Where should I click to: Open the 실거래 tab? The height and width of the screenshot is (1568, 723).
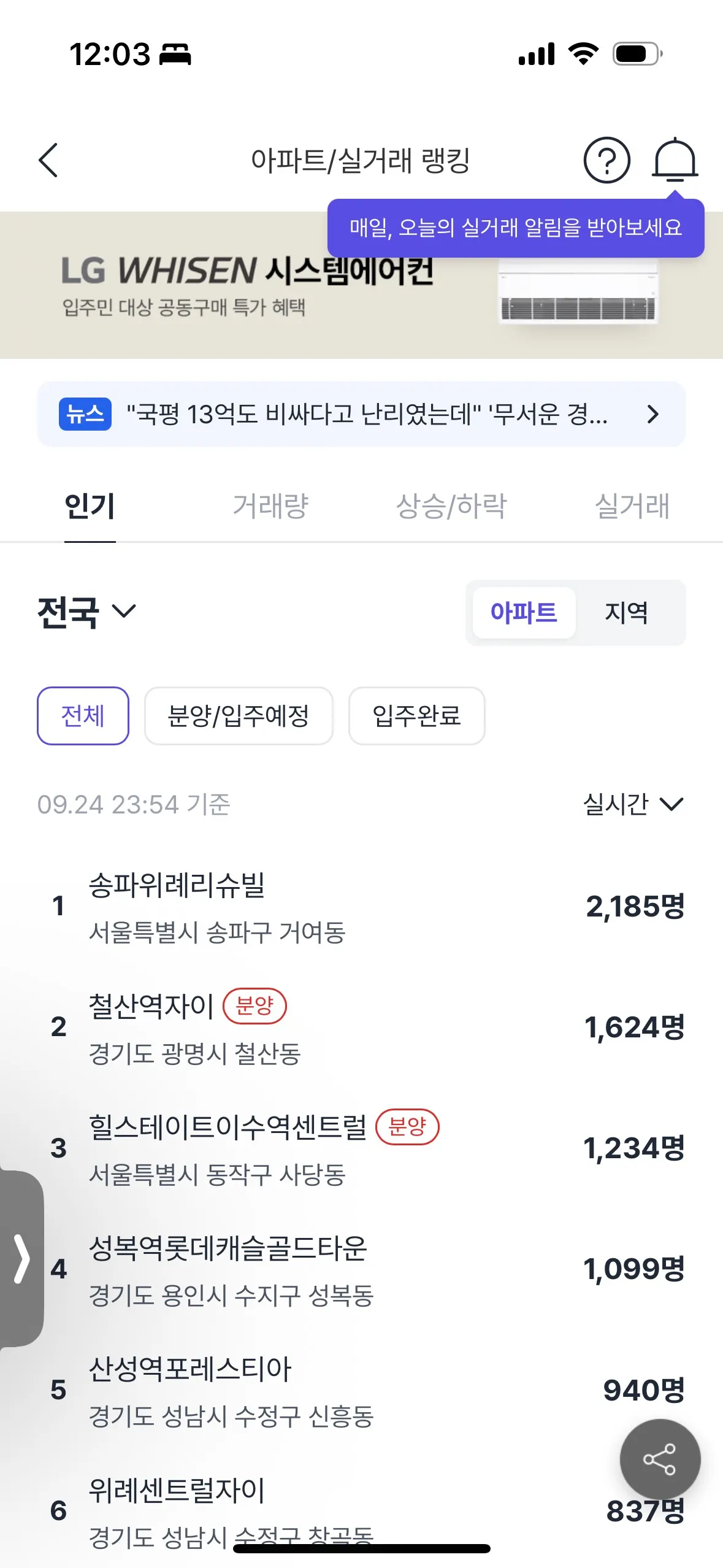tap(632, 506)
